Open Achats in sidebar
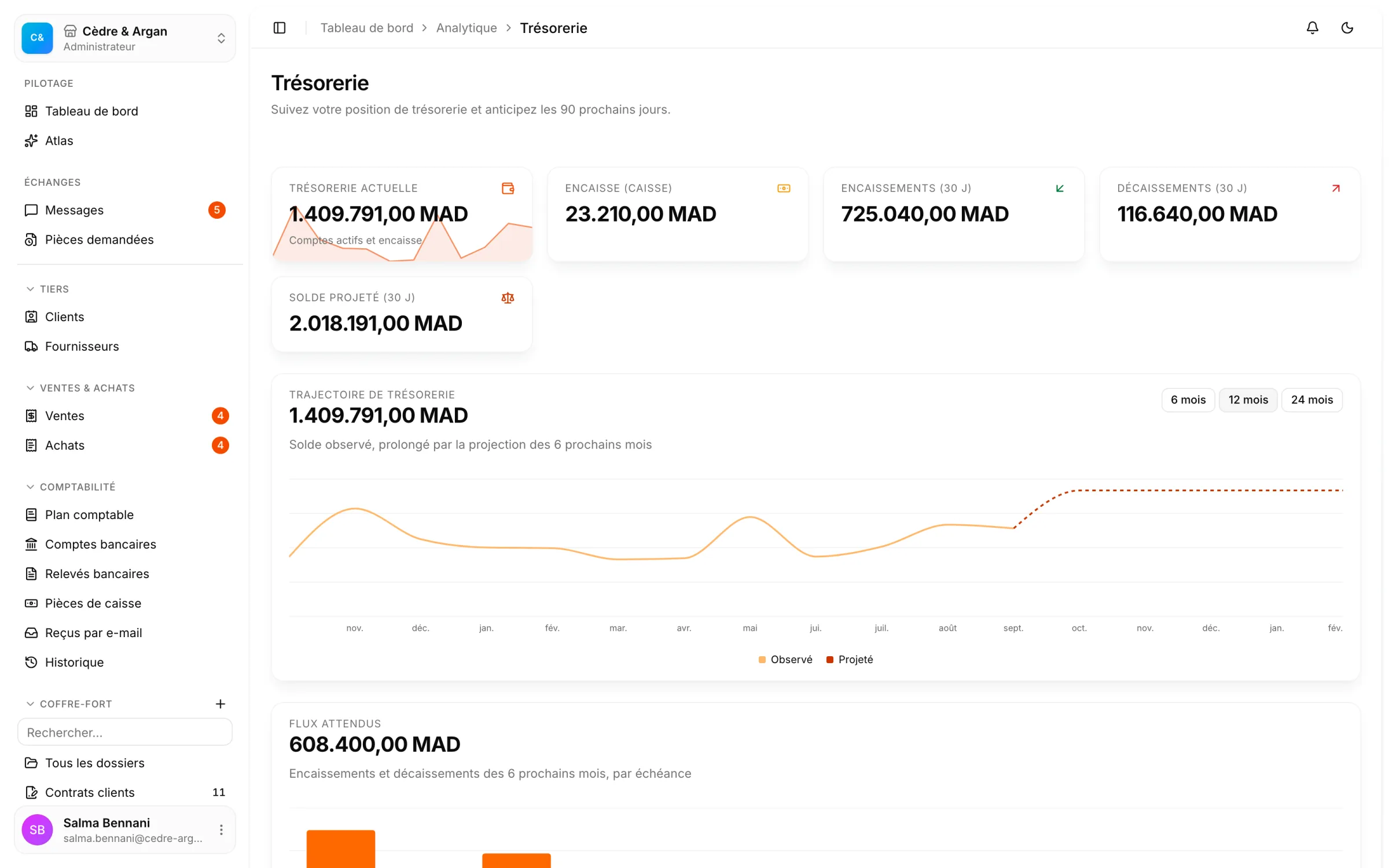 click(x=125, y=445)
